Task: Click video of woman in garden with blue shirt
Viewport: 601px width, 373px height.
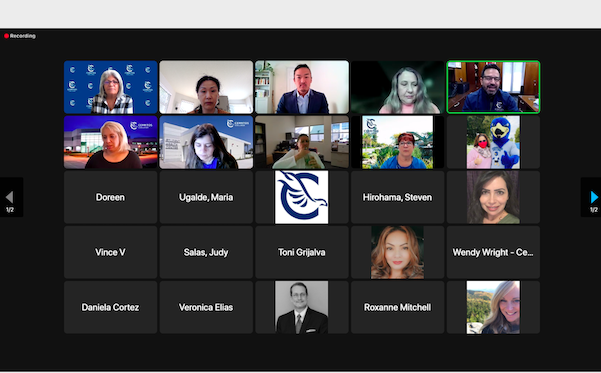Action: pos(397,142)
